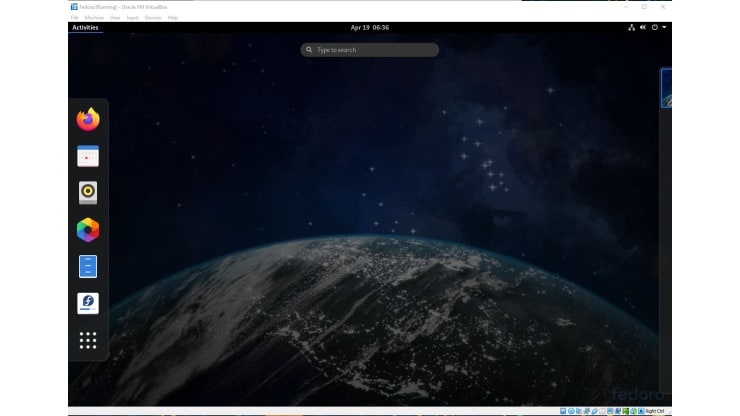
Task: Click the search magnifier icon
Action: pyautogui.click(x=309, y=50)
